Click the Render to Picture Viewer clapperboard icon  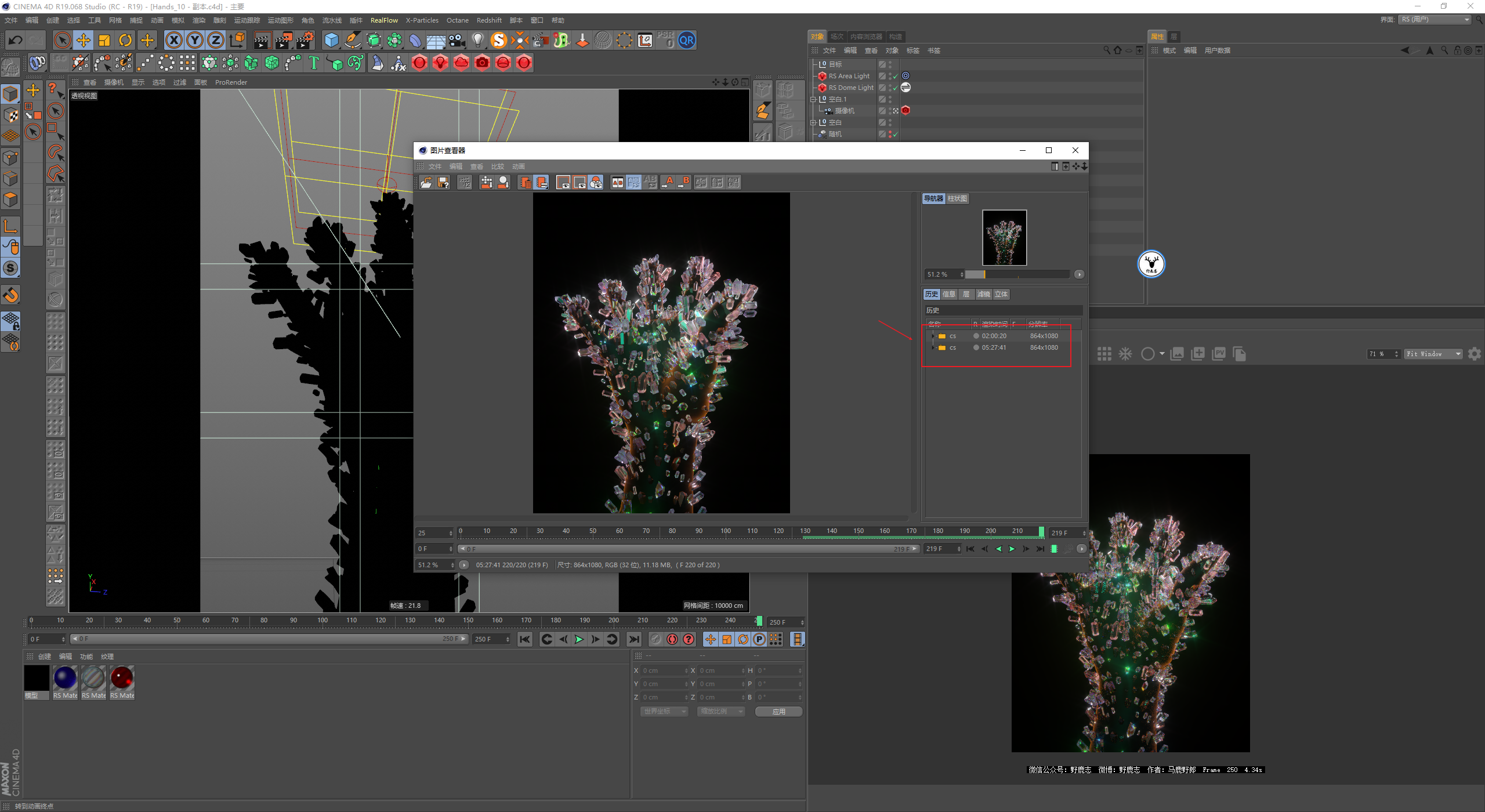283,40
